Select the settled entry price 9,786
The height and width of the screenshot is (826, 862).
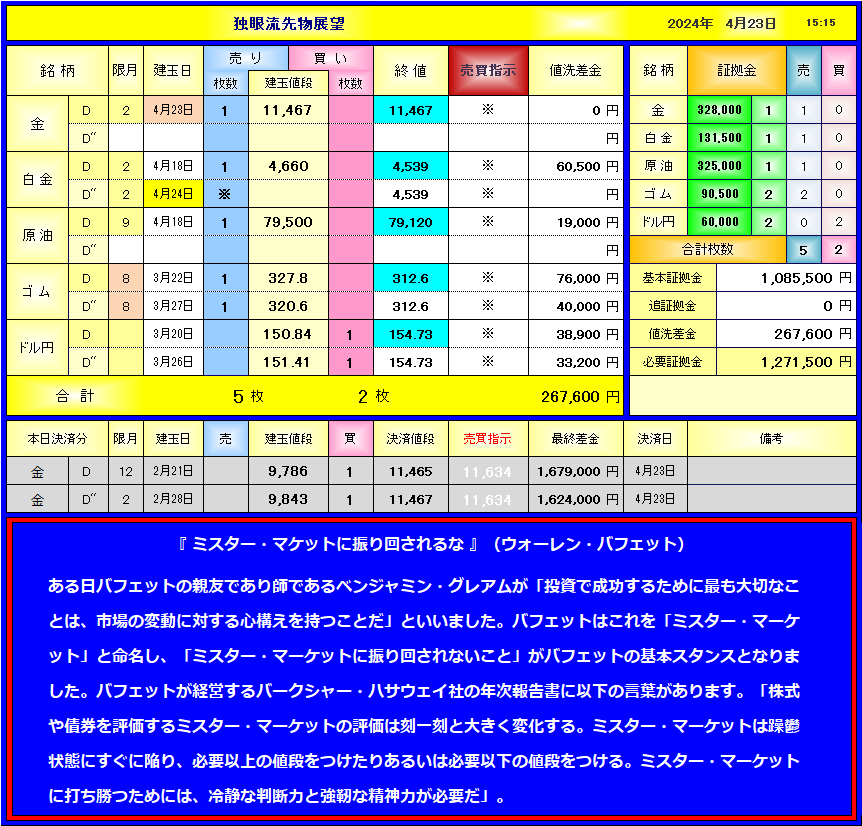click(x=288, y=471)
